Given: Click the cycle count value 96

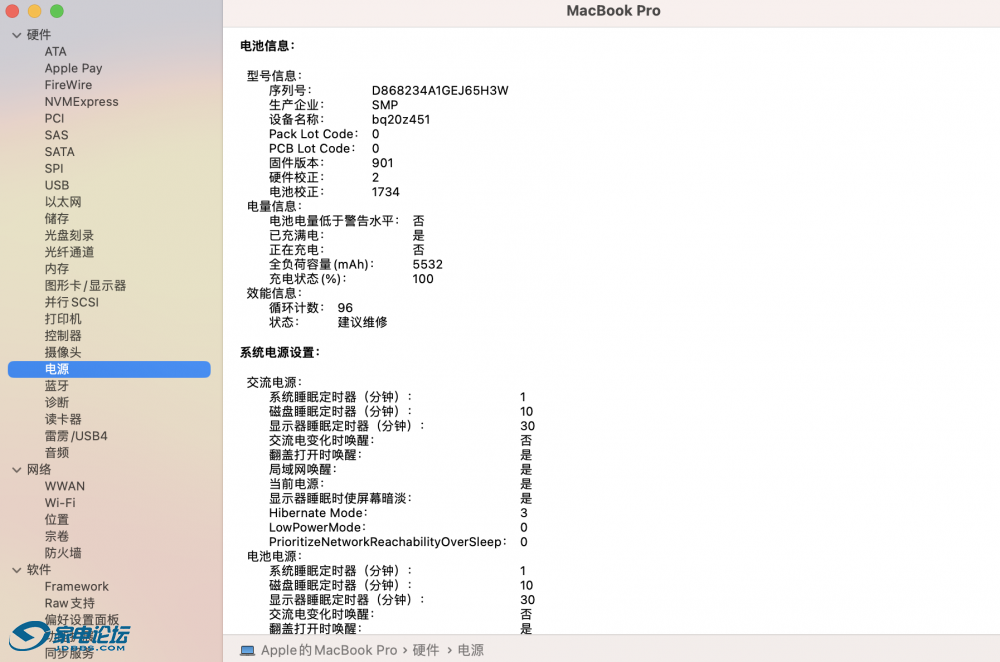Looking at the screenshot, I should (345, 308).
